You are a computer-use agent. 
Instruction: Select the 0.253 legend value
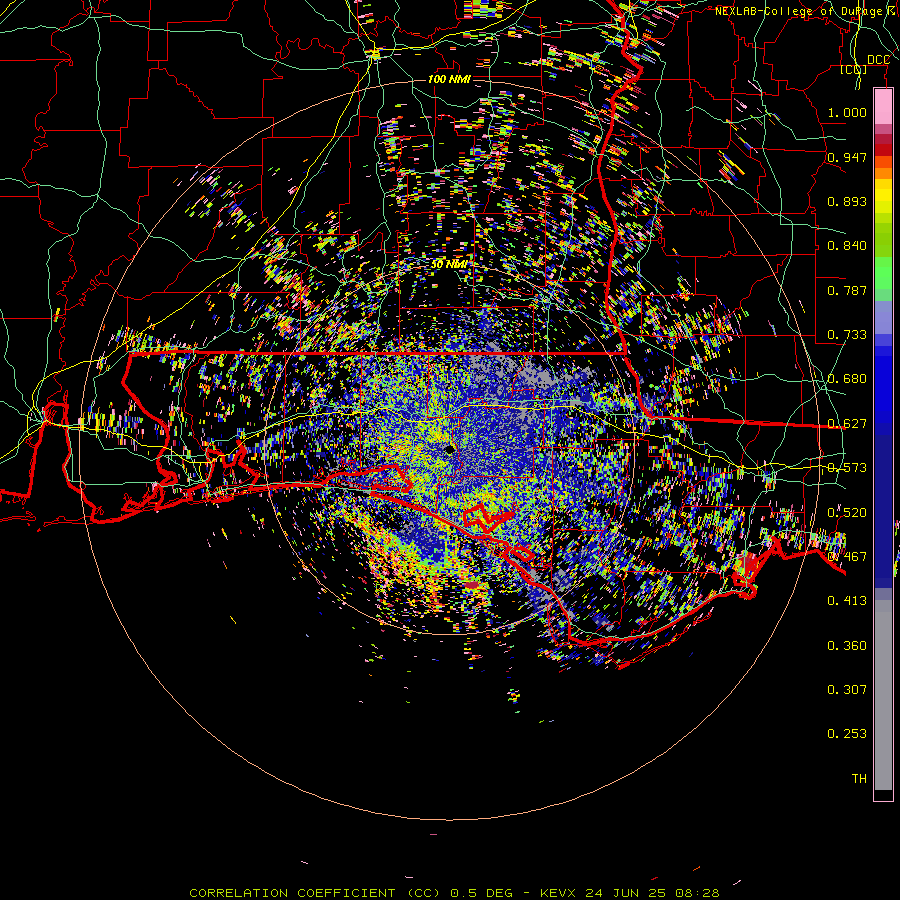(x=847, y=734)
